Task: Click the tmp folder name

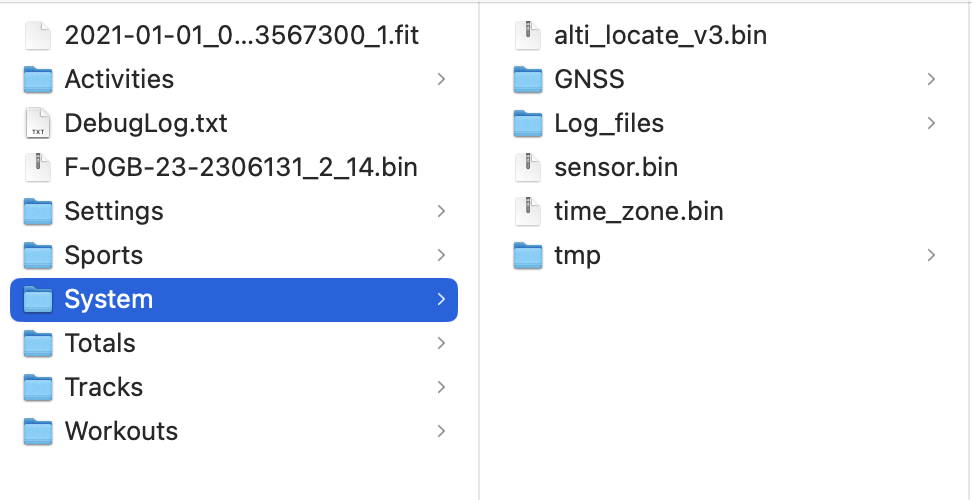Action: click(577, 256)
